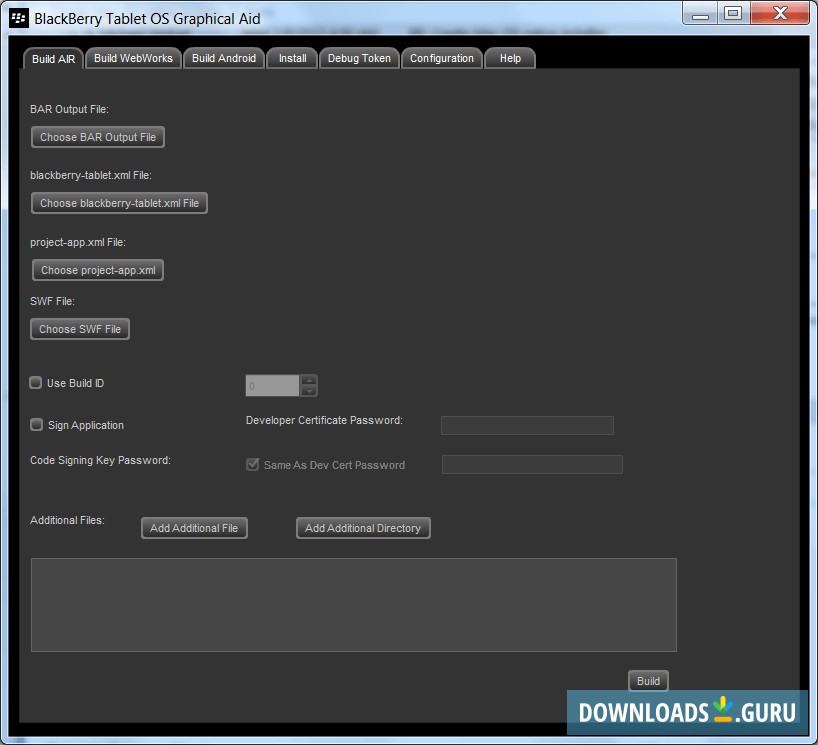Open the Debug Token tab

(359, 58)
